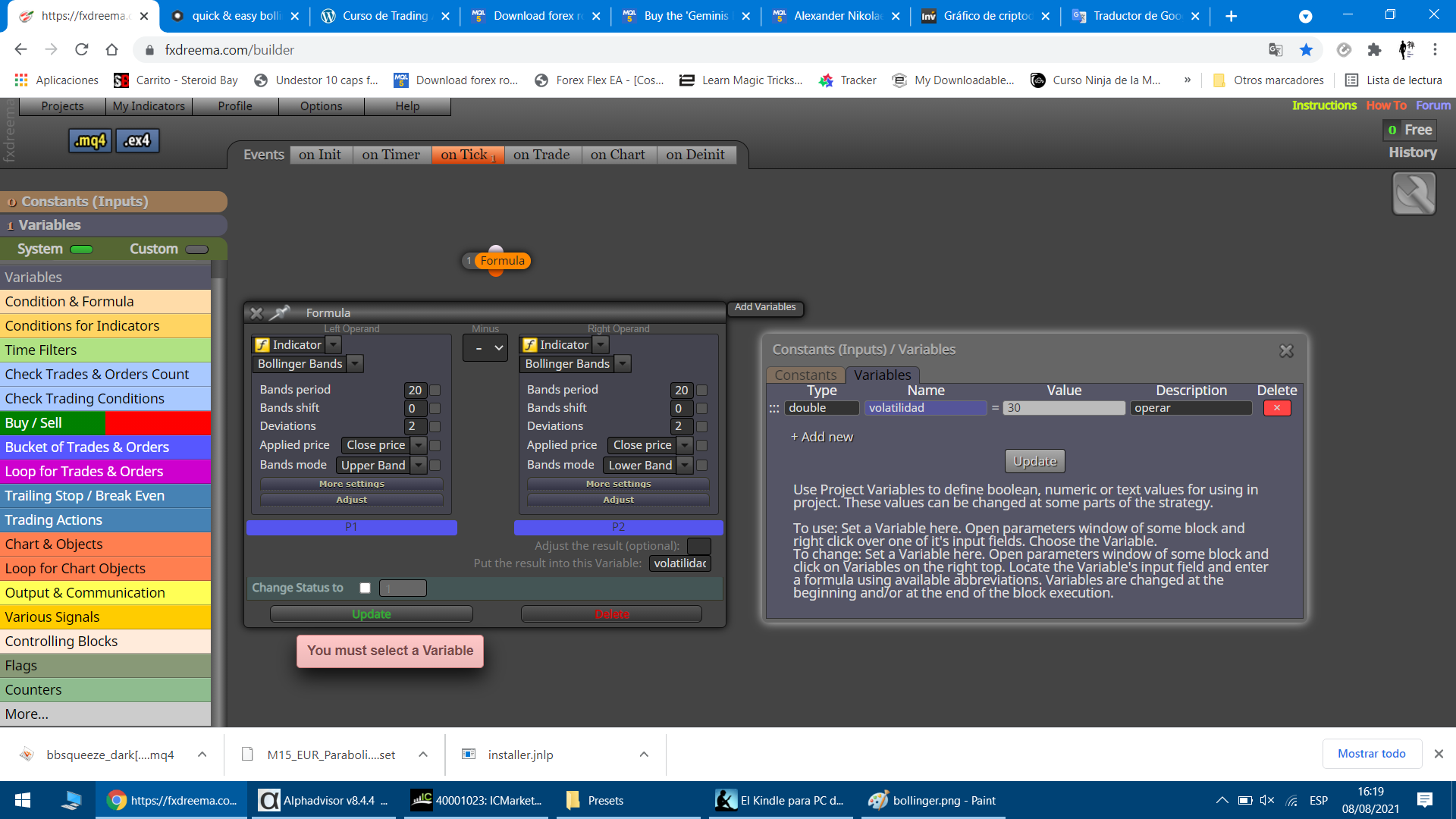Open left operand Indicator type dropdown
1456x819 pixels.
point(333,345)
